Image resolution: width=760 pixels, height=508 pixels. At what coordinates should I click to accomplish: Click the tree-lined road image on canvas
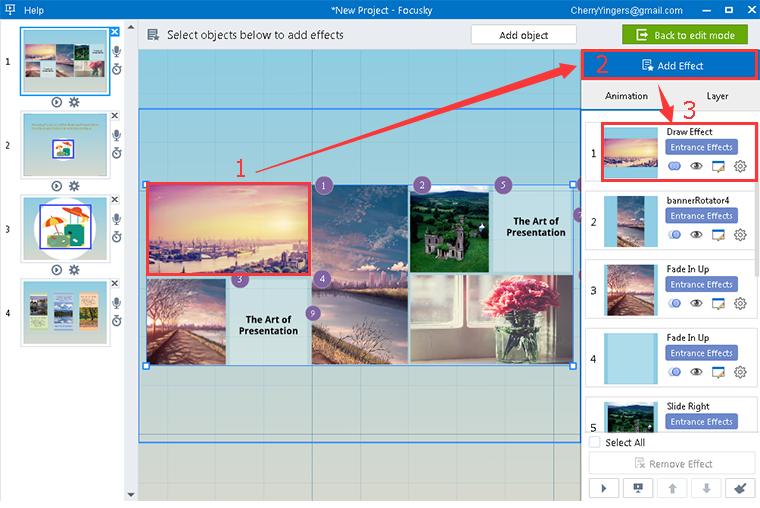coord(186,321)
